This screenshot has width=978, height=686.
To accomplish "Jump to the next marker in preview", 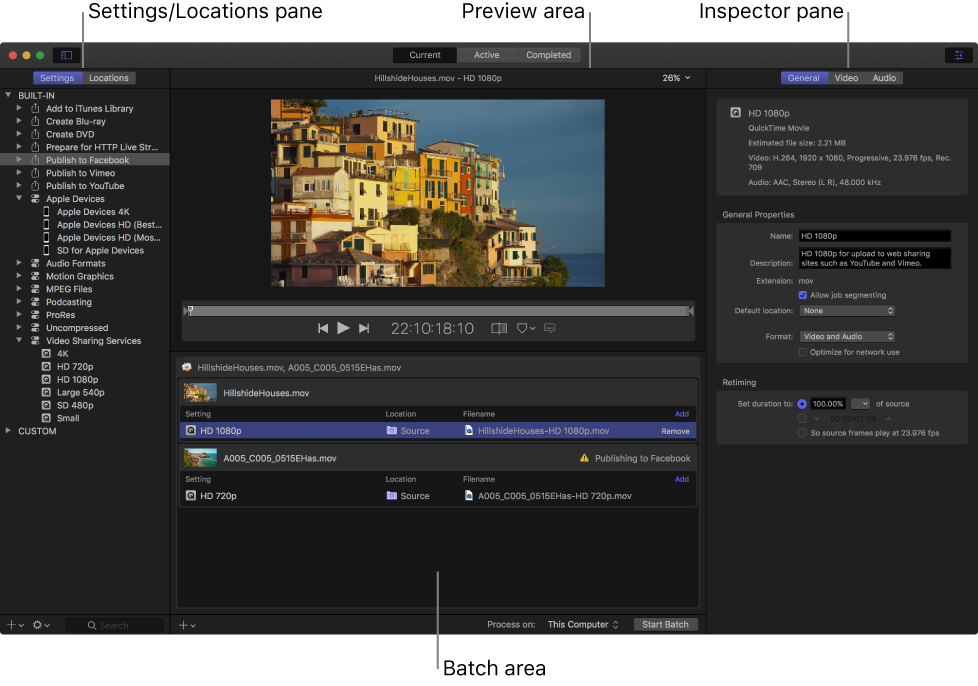I will (x=364, y=328).
